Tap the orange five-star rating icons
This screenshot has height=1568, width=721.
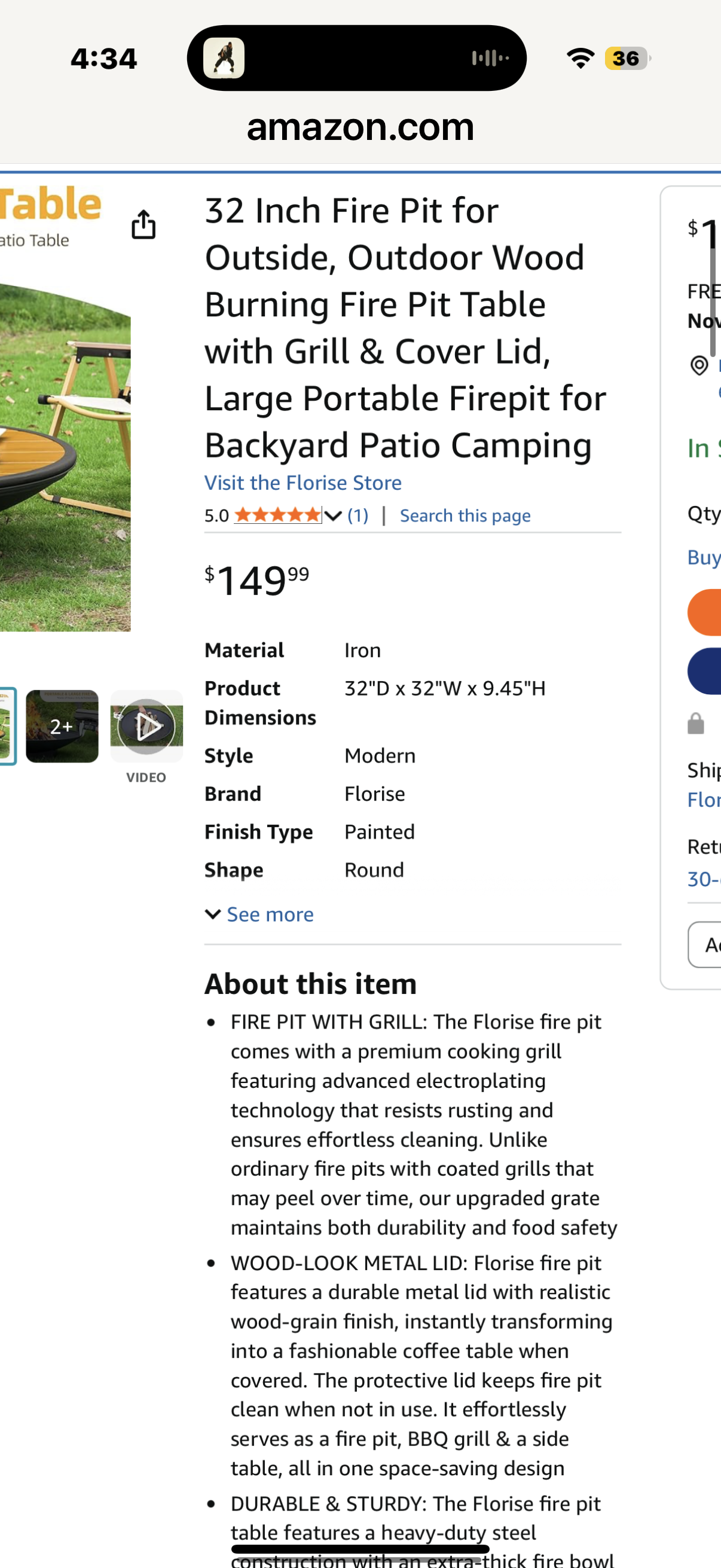click(278, 515)
